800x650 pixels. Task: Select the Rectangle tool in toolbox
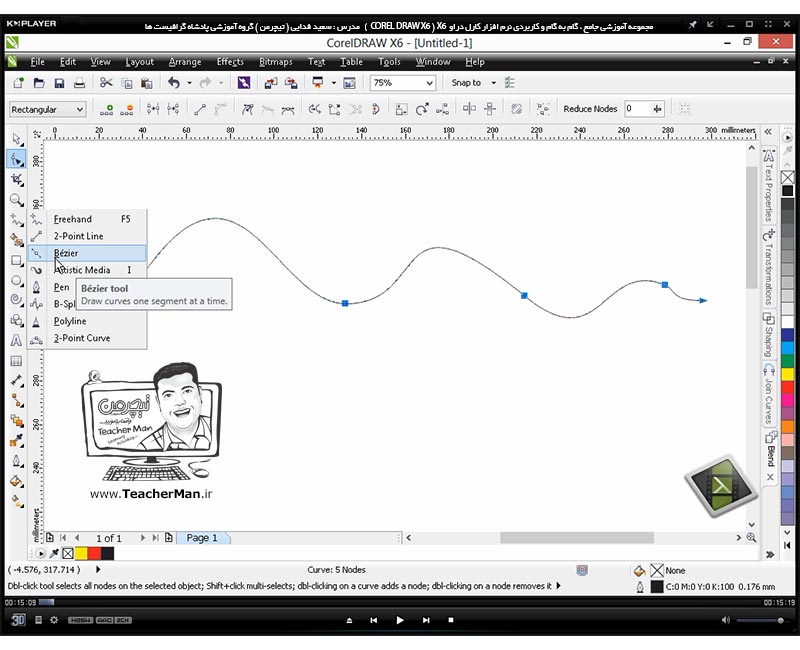coord(16,261)
